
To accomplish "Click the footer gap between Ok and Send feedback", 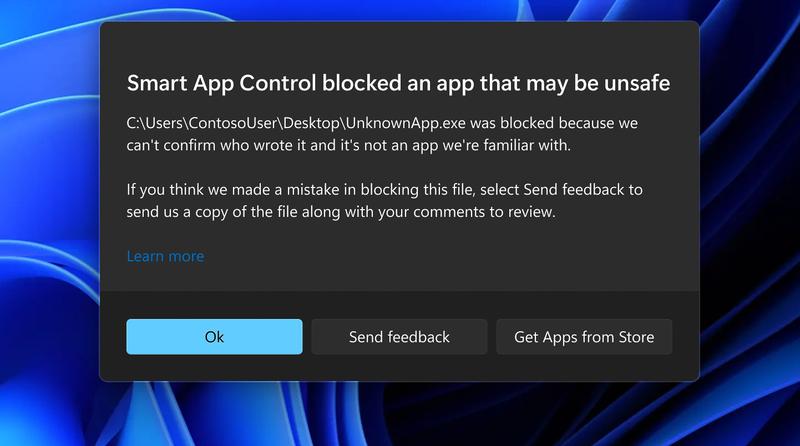I will [x=307, y=337].
